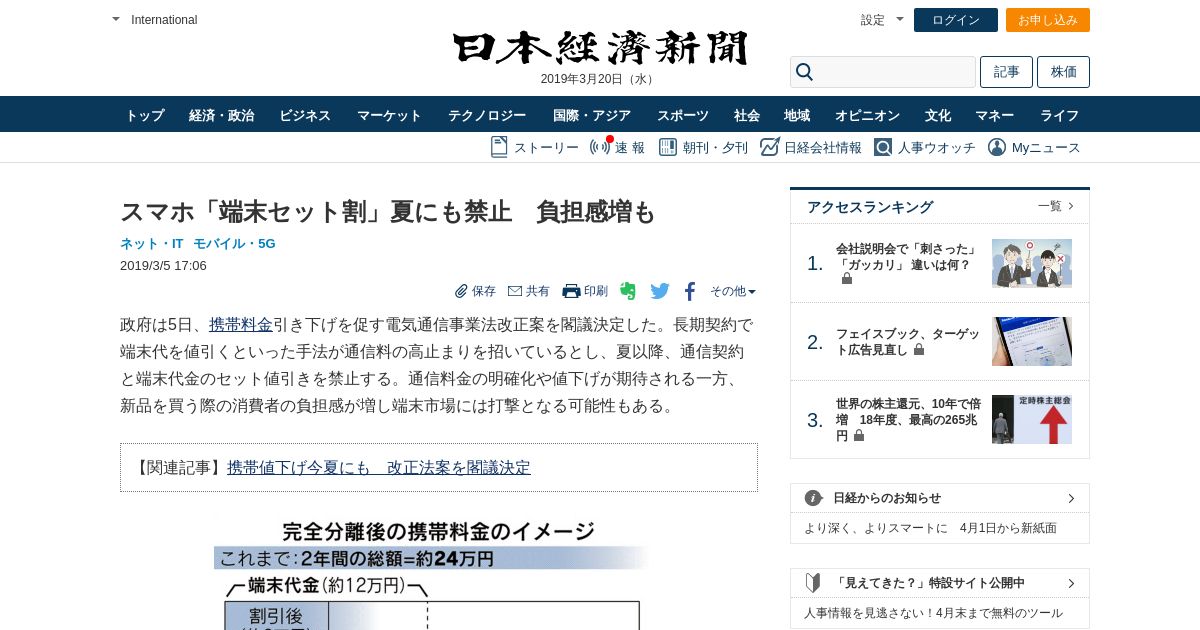
Task: Open the マーケット nav section
Action: click(390, 115)
